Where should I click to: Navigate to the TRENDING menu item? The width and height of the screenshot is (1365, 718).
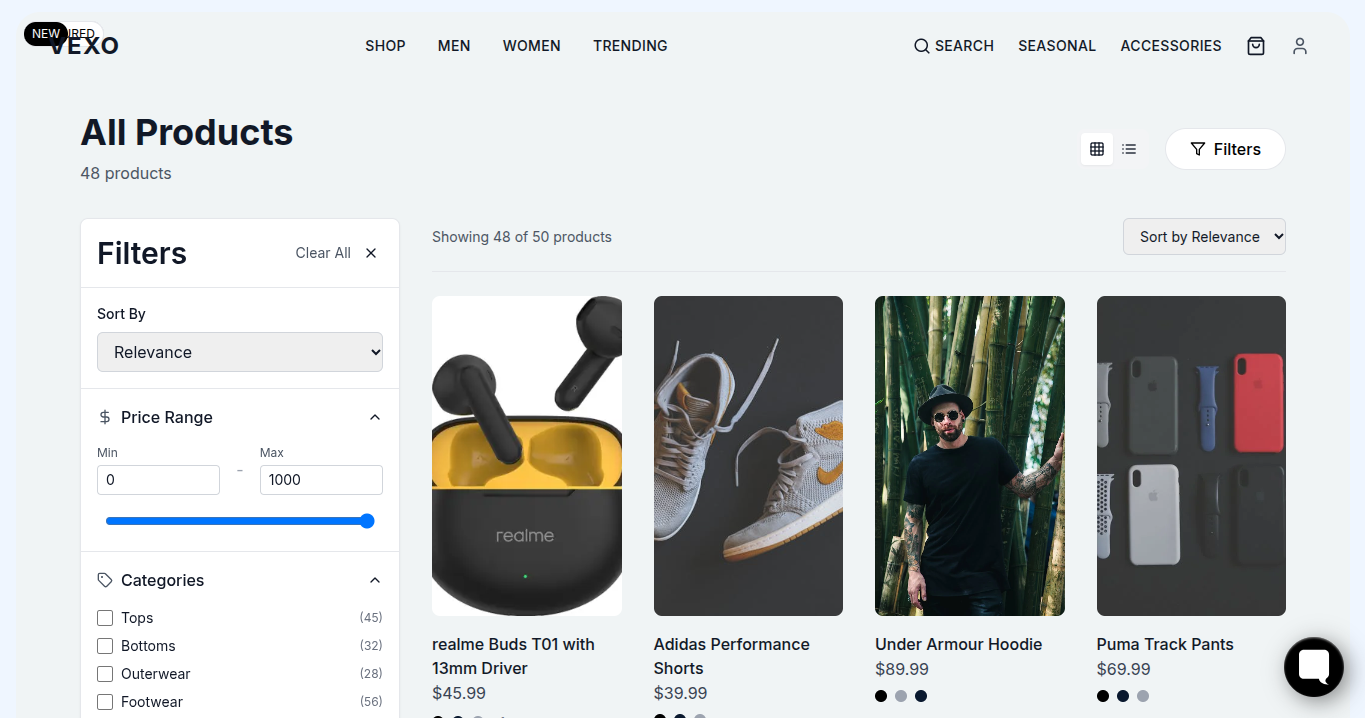click(x=630, y=46)
